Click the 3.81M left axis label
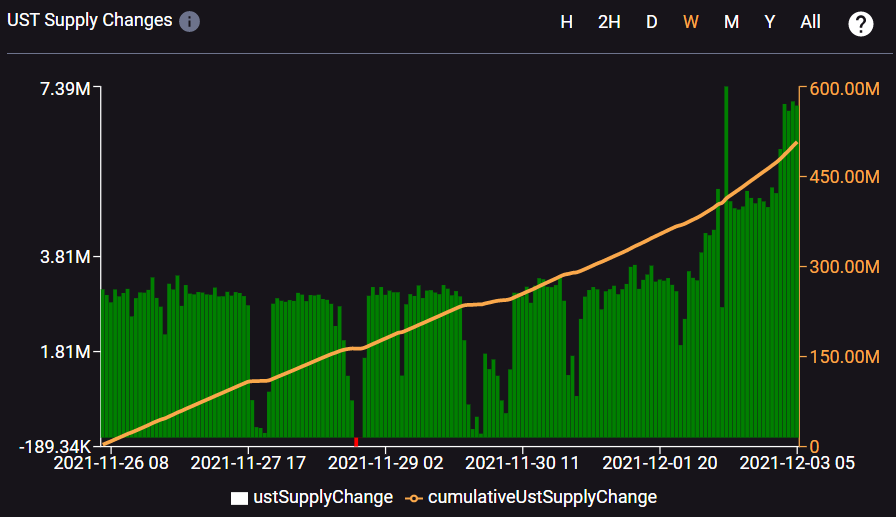 click(65, 257)
